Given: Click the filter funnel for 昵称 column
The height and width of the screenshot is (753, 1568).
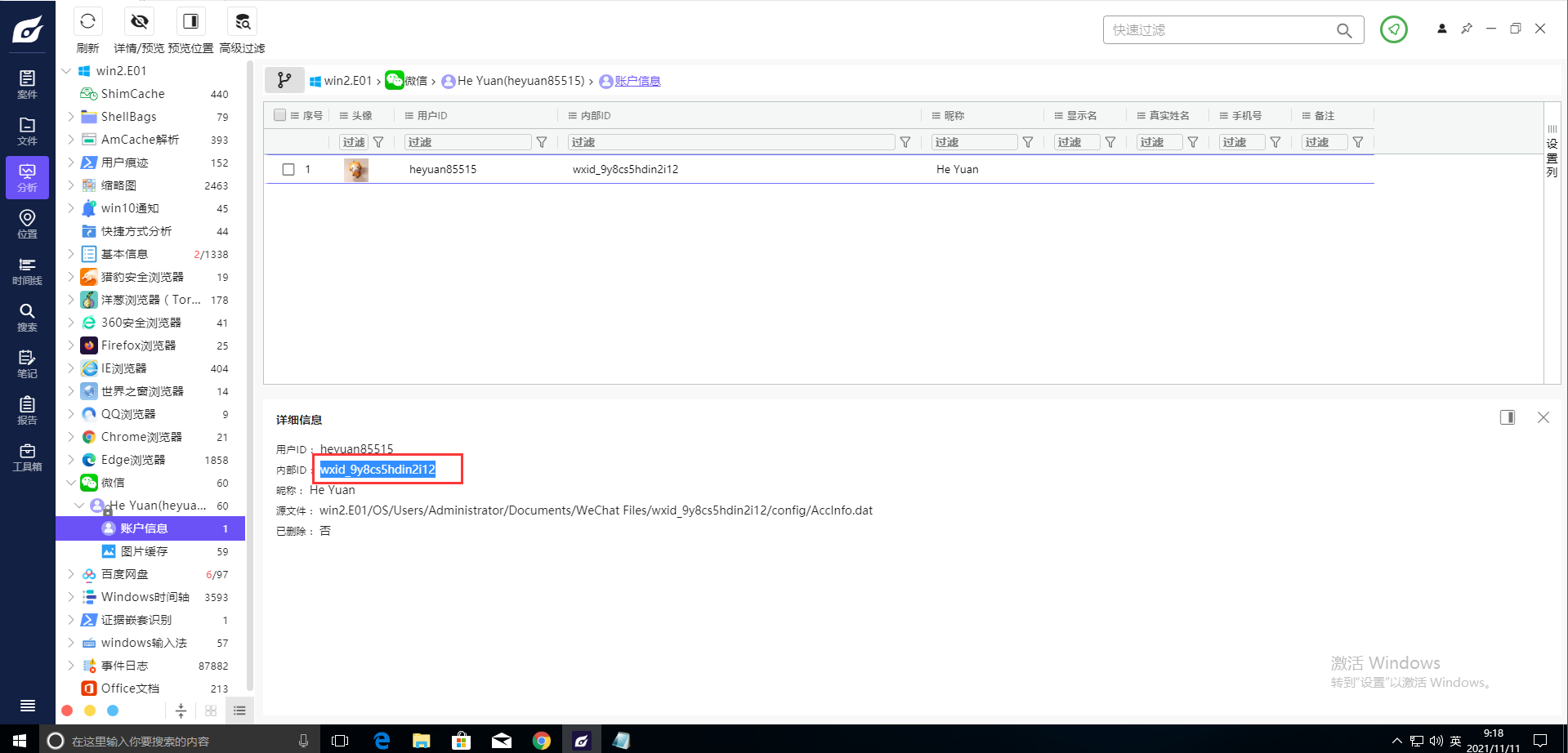Looking at the screenshot, I should point(1028,142).
